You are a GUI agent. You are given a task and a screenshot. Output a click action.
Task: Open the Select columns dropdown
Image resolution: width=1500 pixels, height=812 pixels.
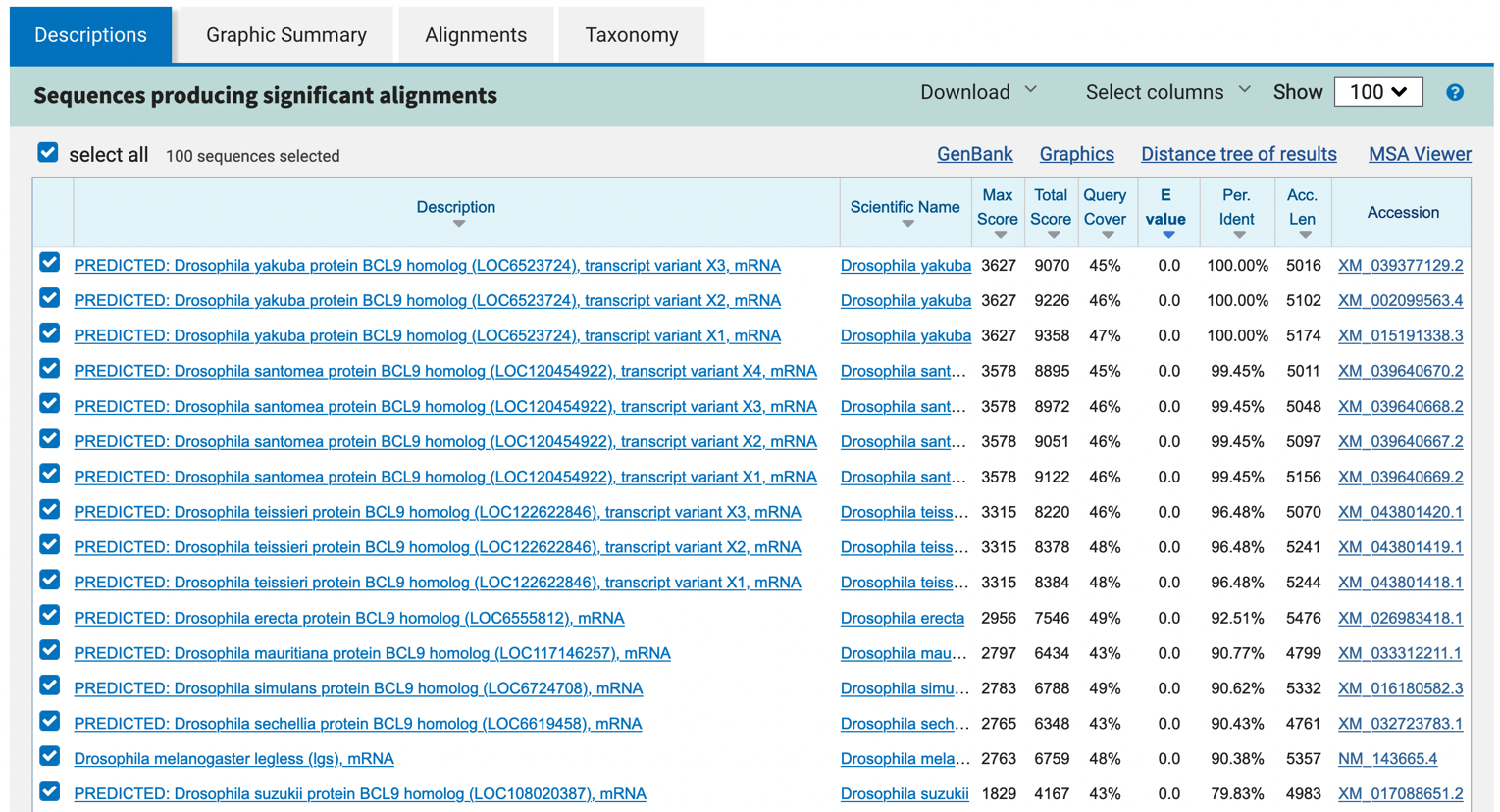(1167, 92)
